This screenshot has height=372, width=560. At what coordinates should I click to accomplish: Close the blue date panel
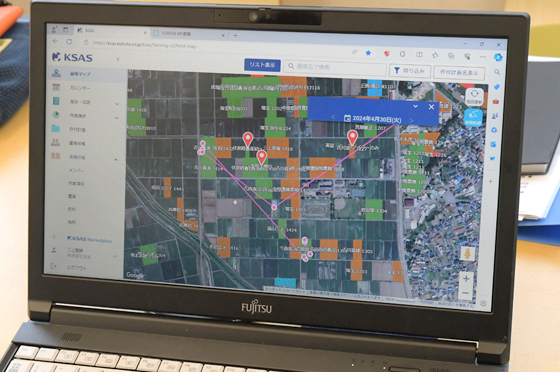pyautogui.click(x=431, y=107)
